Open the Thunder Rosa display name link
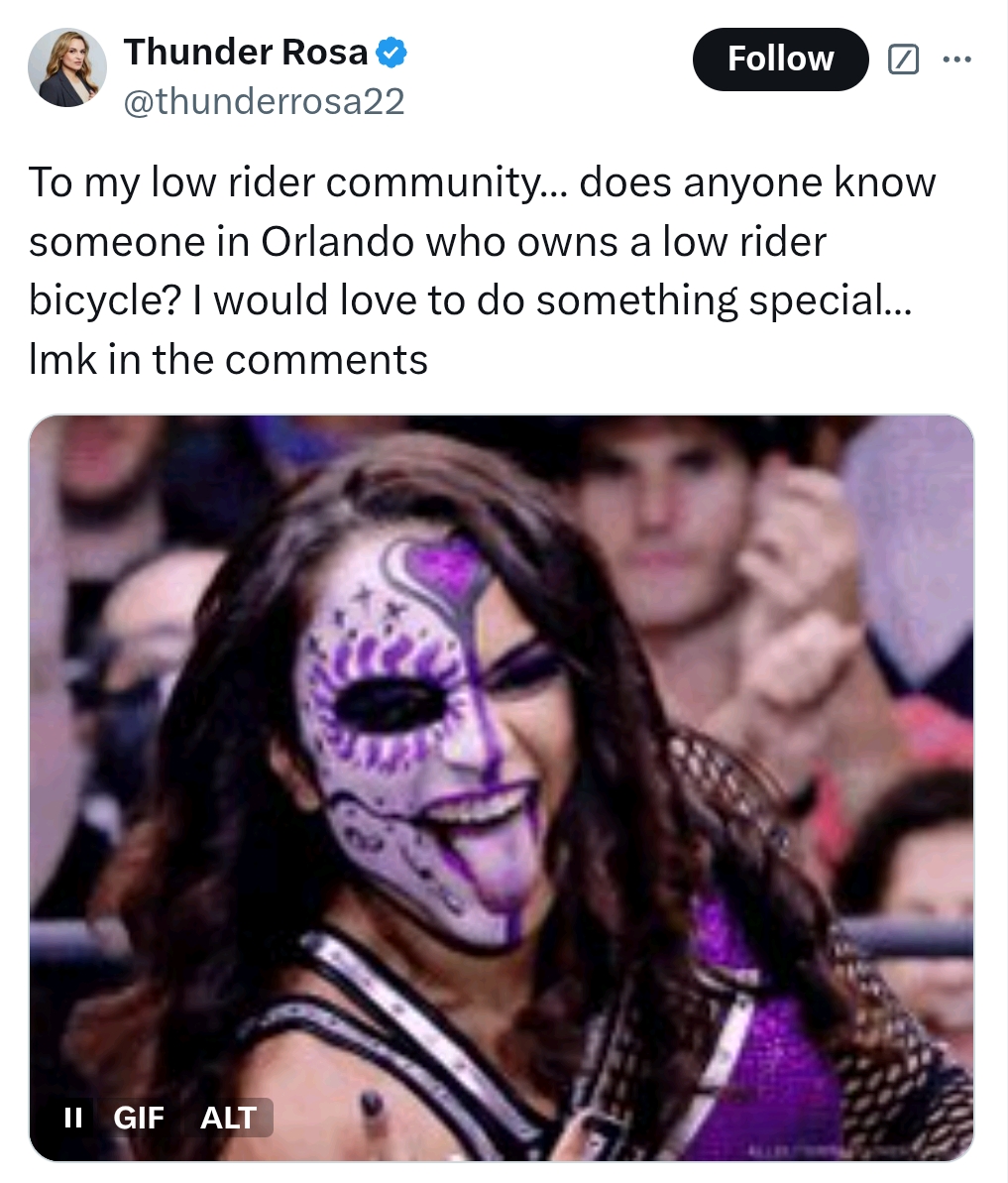 [x=246, y=52]
